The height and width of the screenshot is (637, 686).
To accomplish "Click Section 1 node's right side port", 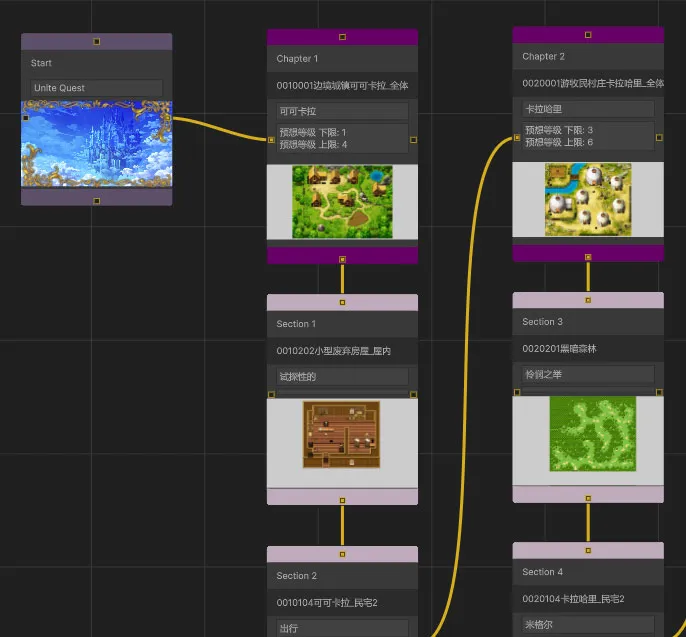I will [414, 395].
